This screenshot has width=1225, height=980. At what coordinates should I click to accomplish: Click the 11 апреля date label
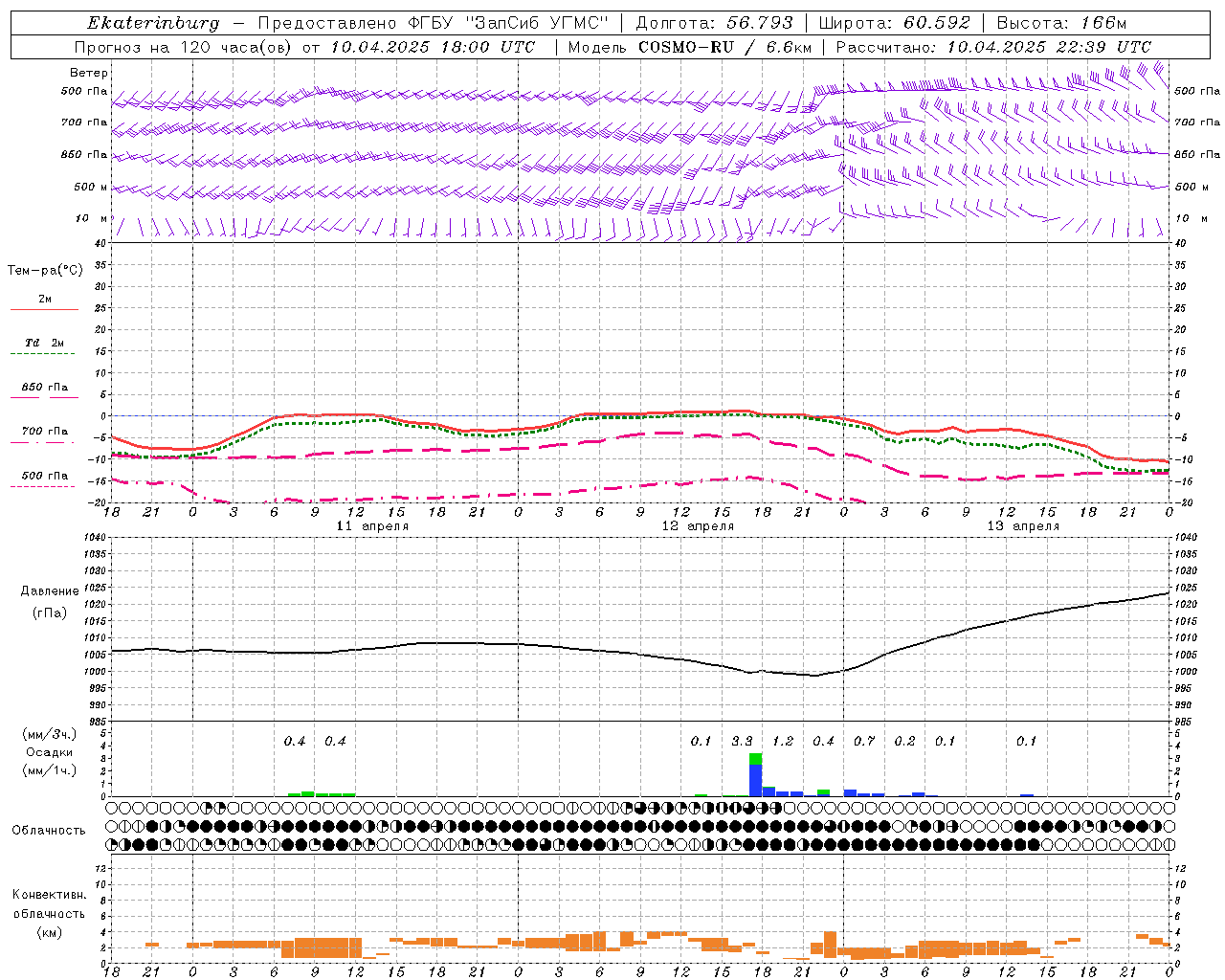point(372,526)
